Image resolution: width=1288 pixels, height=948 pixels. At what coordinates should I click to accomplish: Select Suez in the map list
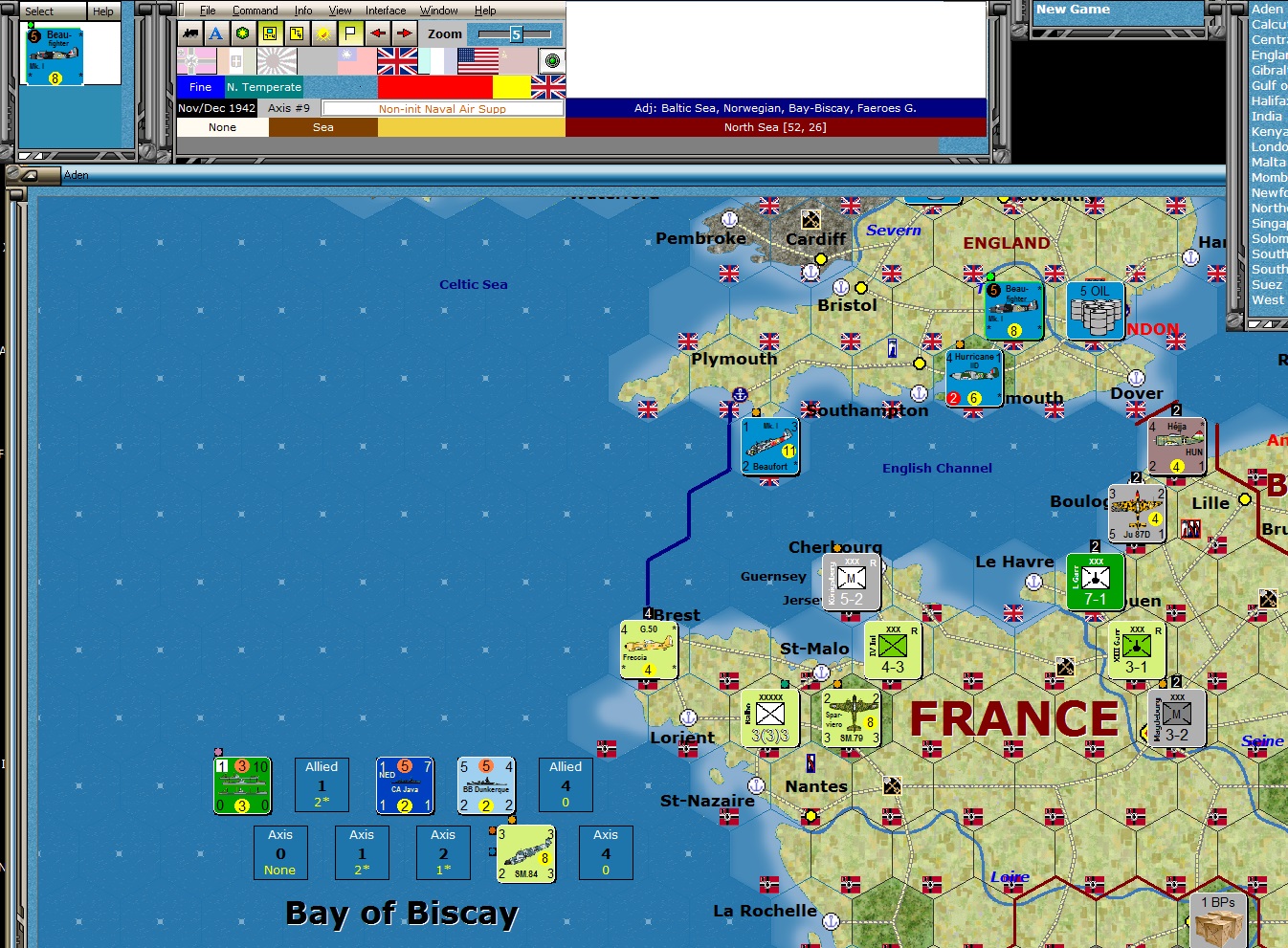click(1267, 284)
